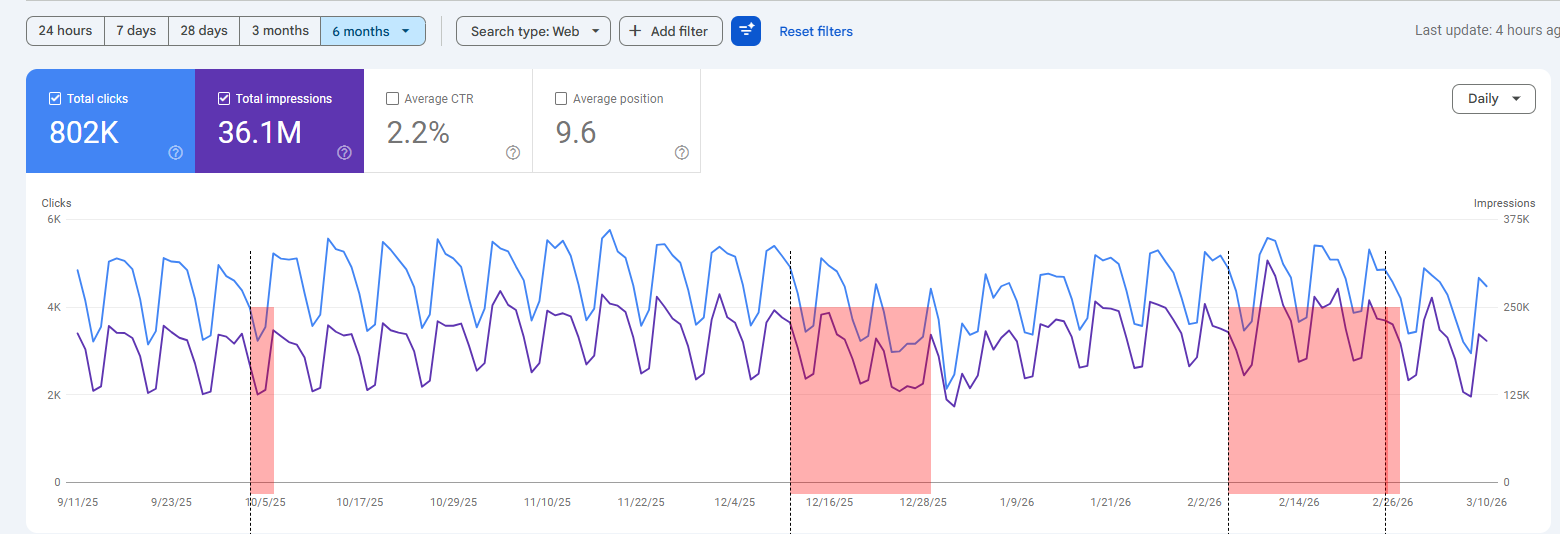Enable the Average CTR checkbox
The height and width of the screenshot is (534, 1560).
[x=393, y=99]
